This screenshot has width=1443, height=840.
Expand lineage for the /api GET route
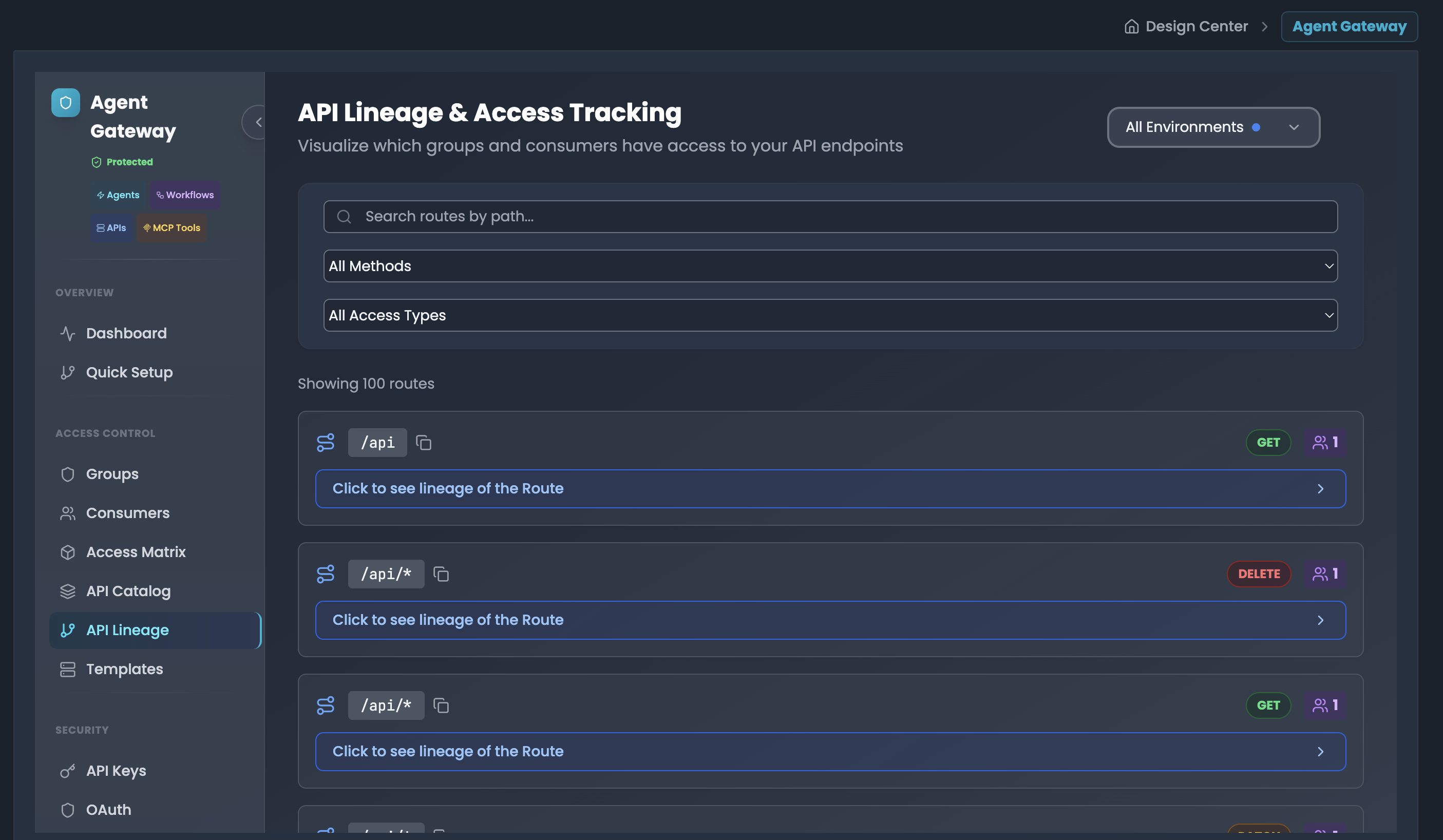pyautogui.click(x=830, y=488)
